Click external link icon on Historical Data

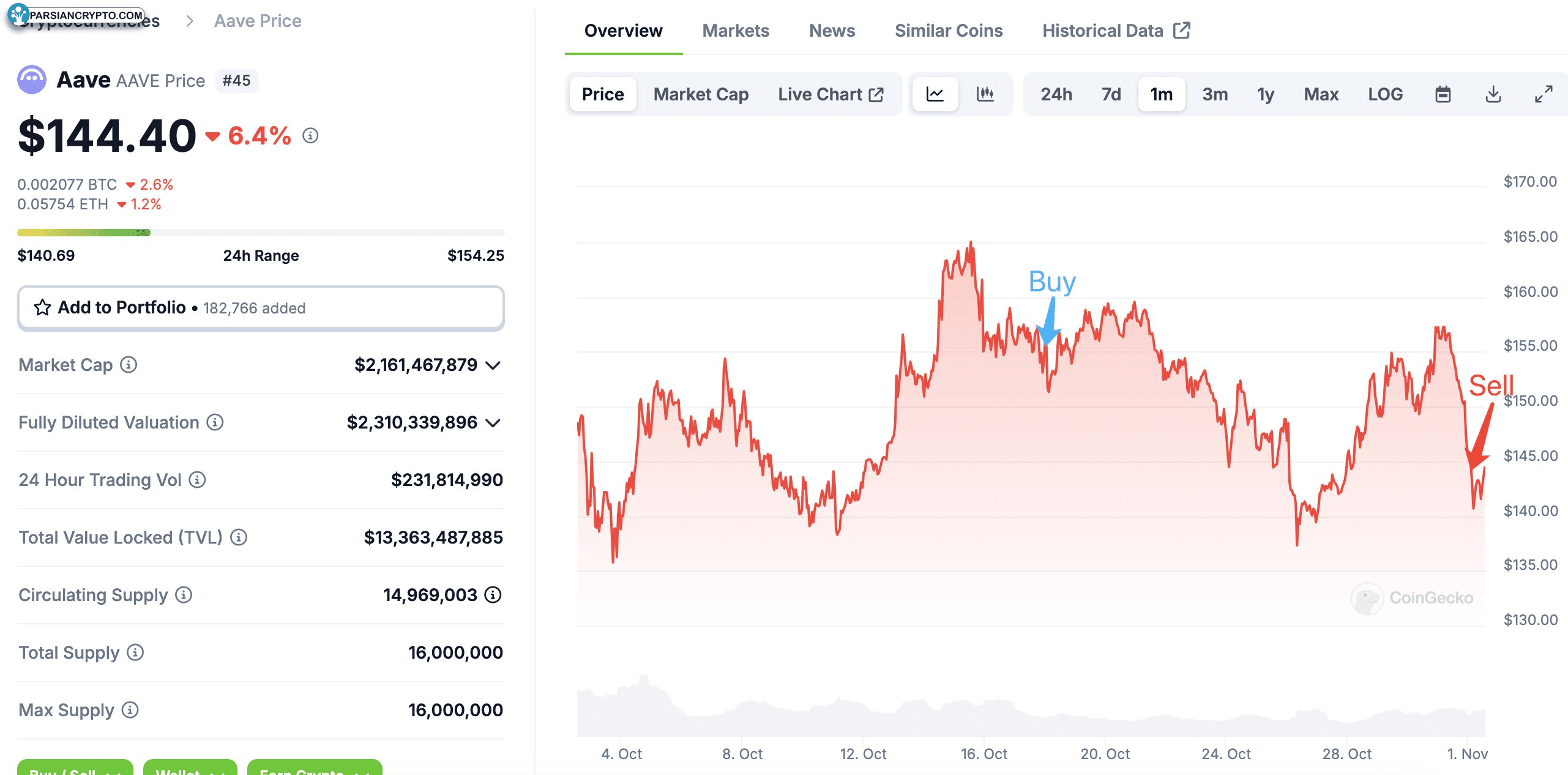click(x=1182, y=31)
